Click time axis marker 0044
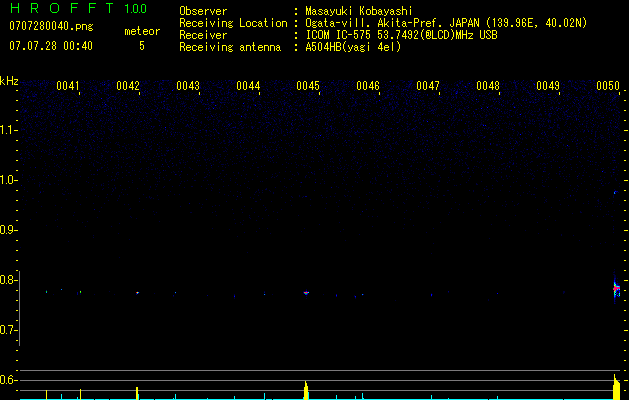 click(248, 86)
